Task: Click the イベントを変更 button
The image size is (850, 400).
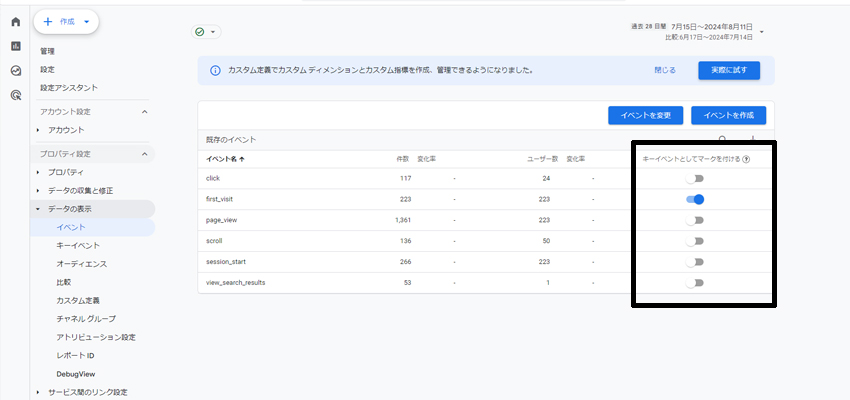Action: (x=646, y=115)
